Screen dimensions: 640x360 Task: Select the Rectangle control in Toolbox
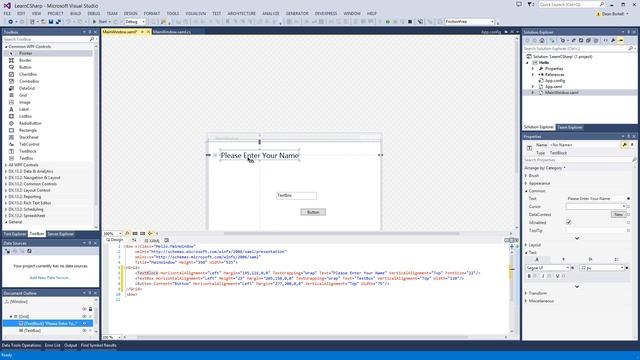pyautogui.click(x=28, y=130)
